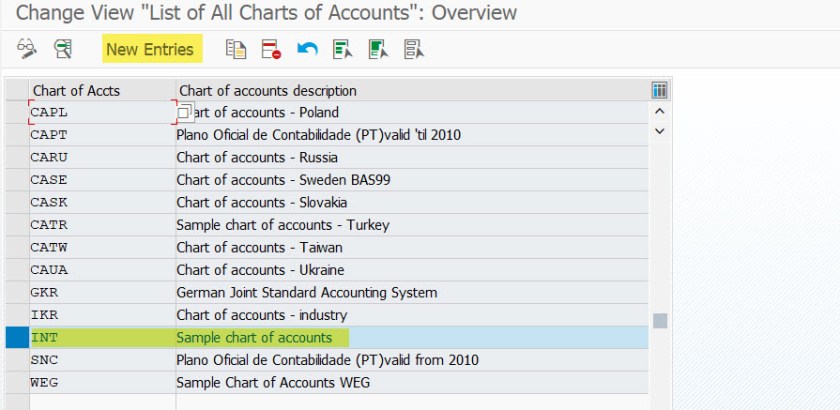The height and width of the screenshot is (410, 840).
Task: Open Details icon next to glasses
Action: pyautogui.click(x=63, y=48)
